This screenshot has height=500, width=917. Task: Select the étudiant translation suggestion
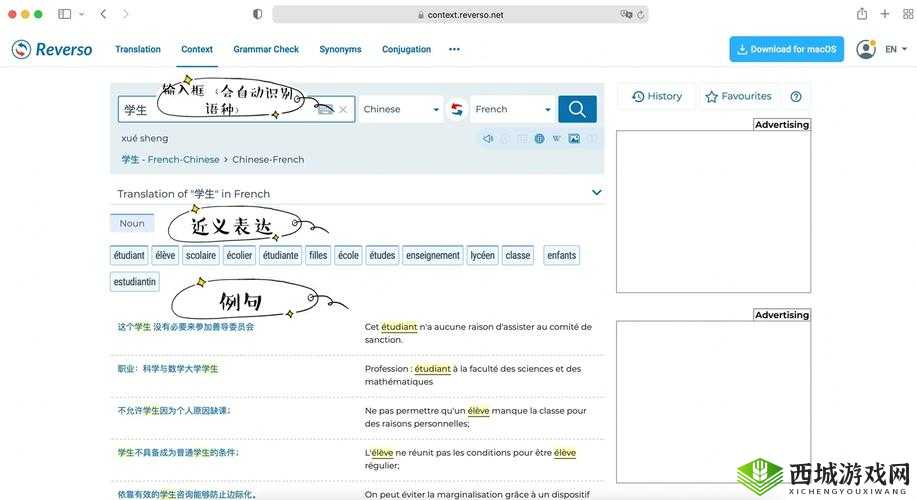(x=129, y=255)
